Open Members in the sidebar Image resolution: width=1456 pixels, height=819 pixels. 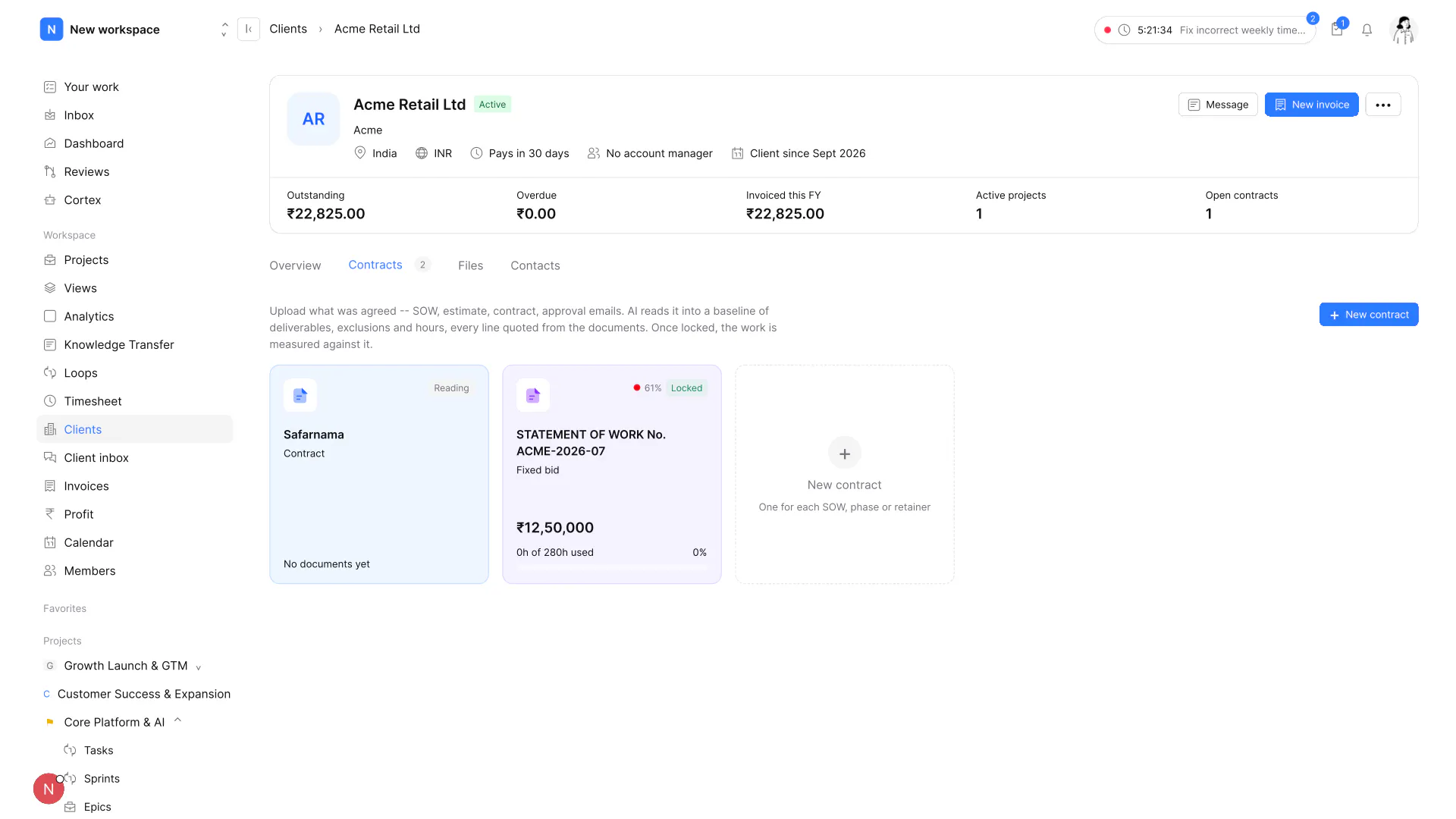(135, 571)
